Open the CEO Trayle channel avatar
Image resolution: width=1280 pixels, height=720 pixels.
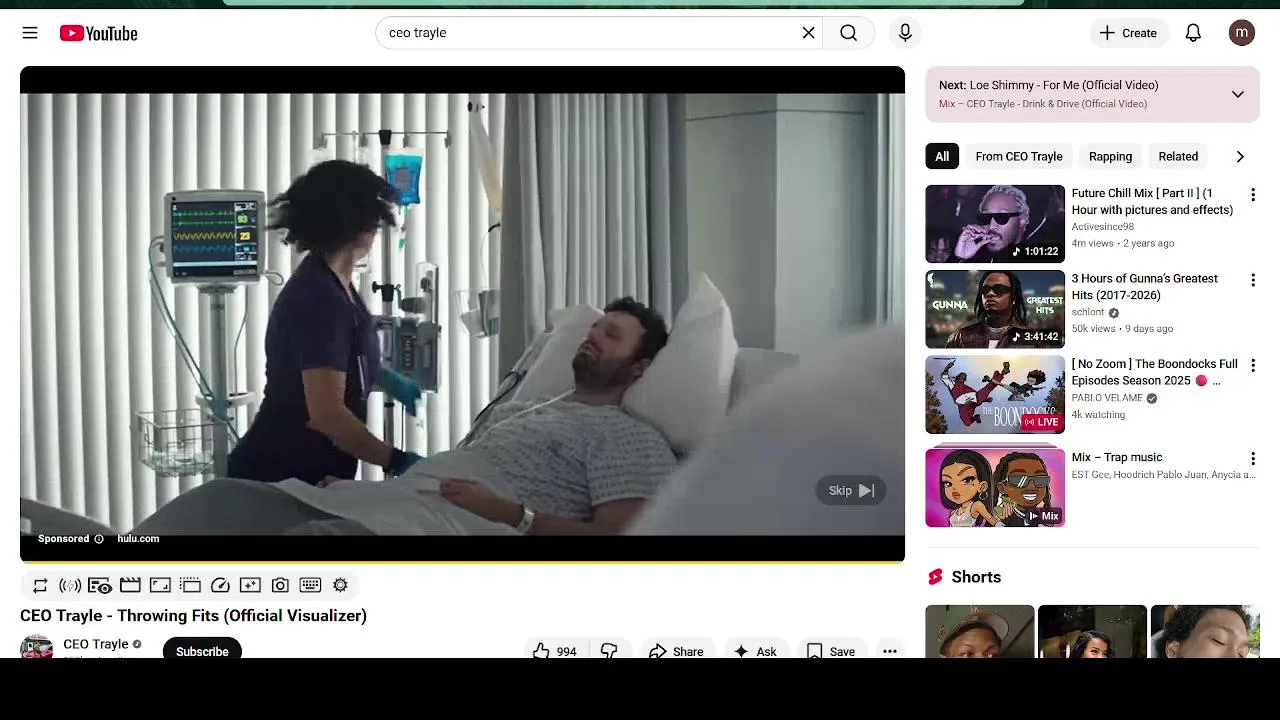pyautogui.click(x=36, y=647)
